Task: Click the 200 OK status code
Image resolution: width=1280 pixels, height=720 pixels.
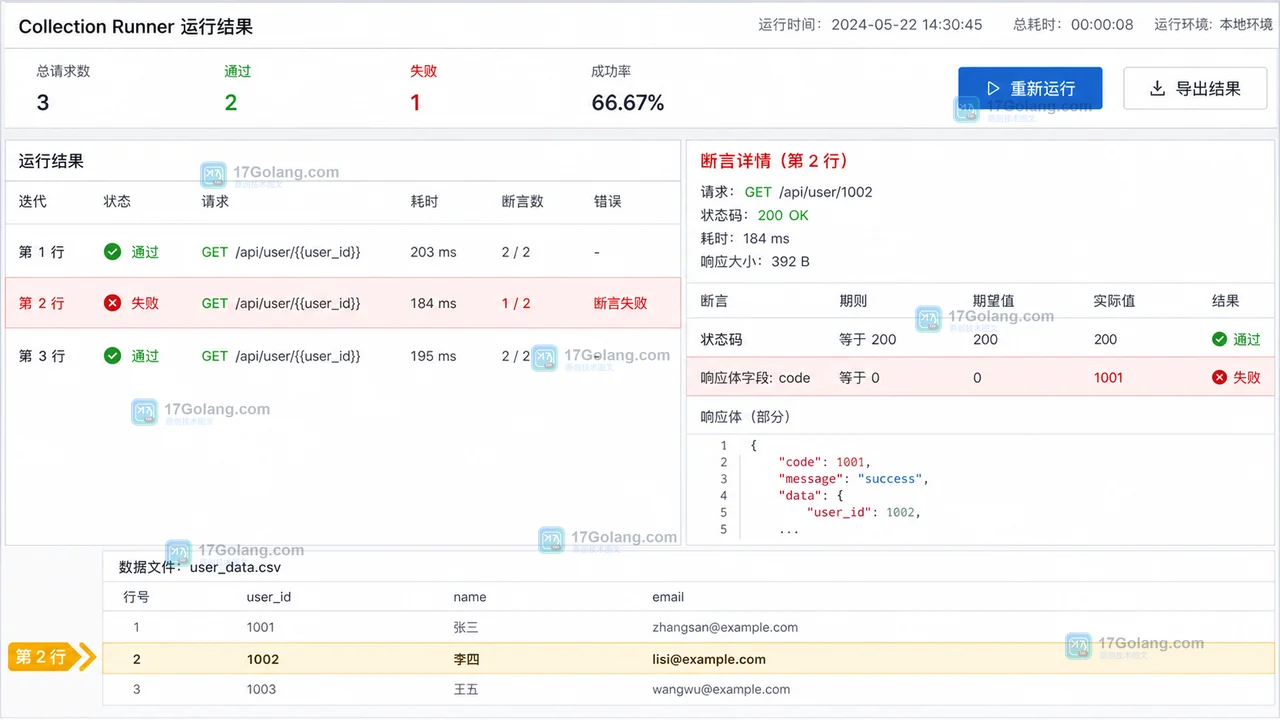Action: click(x=783, y=215)
